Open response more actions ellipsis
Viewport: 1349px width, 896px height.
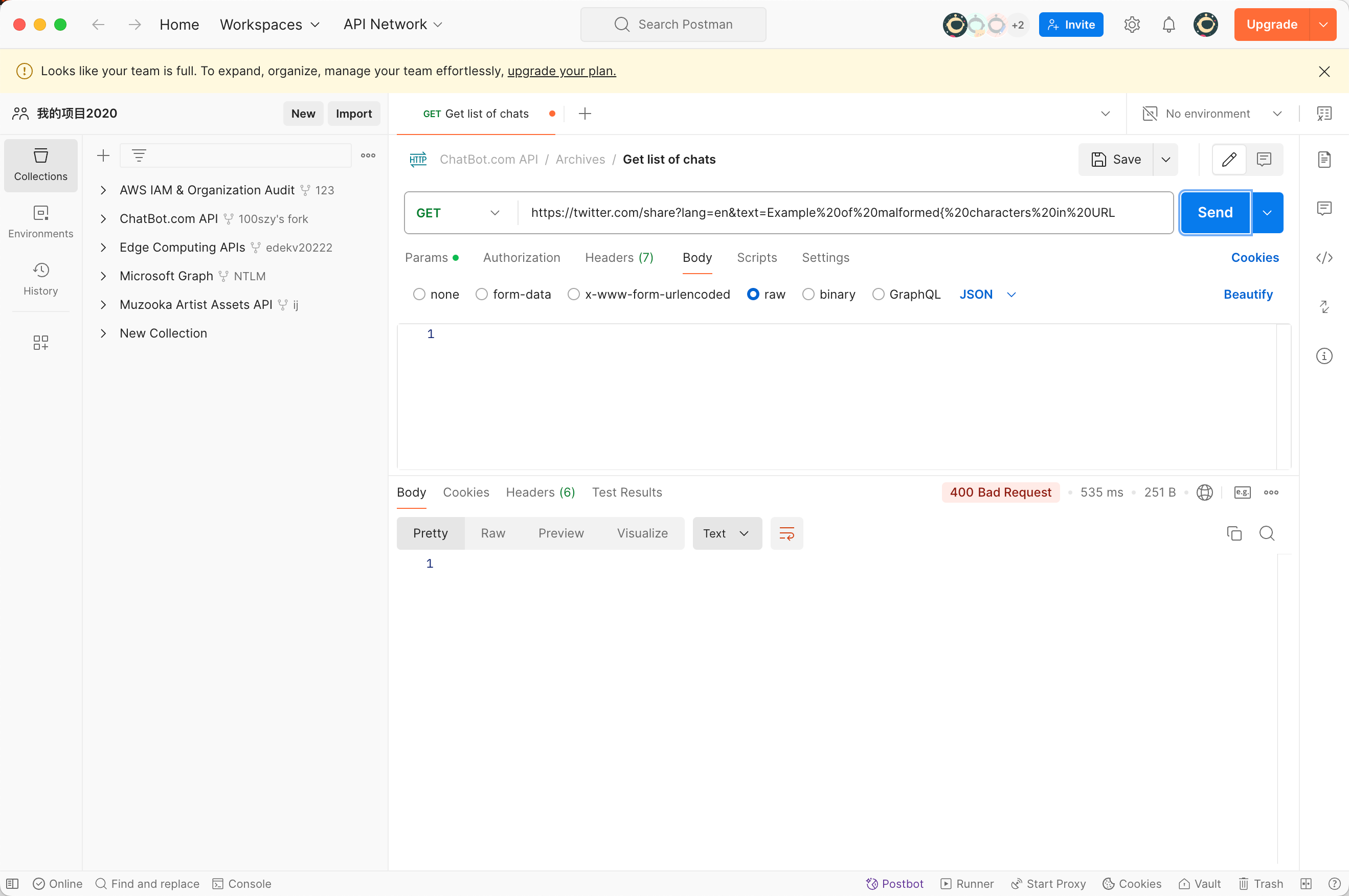click(x=1271, y=492)
